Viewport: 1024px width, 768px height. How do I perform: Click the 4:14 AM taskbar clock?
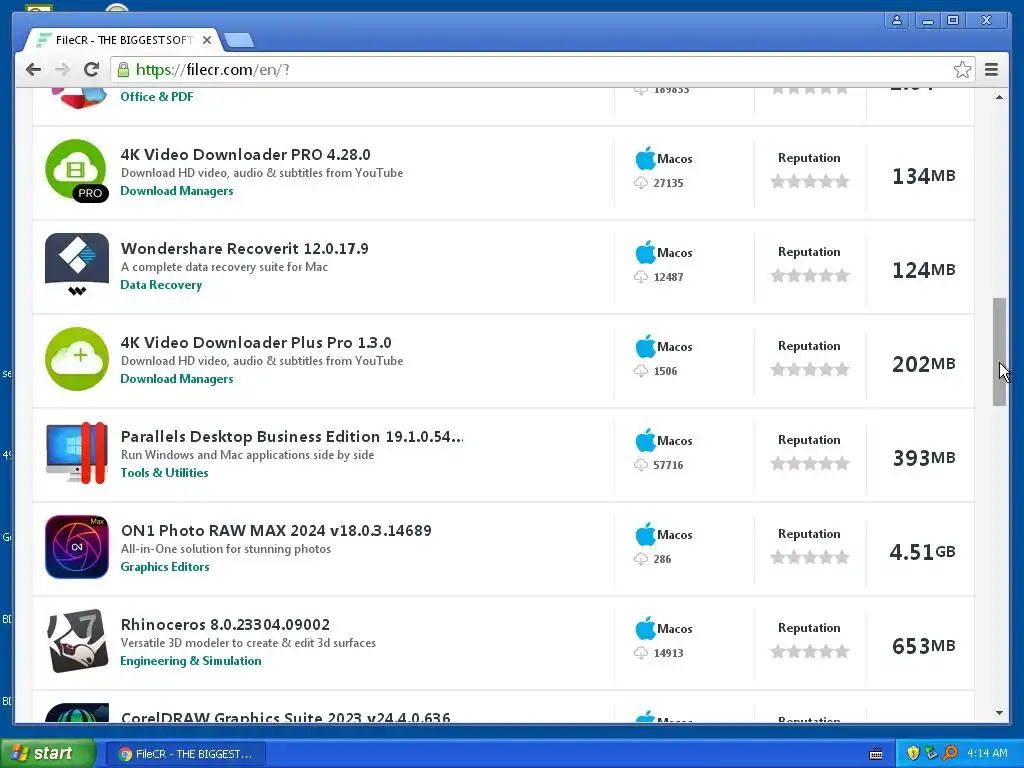987,754
